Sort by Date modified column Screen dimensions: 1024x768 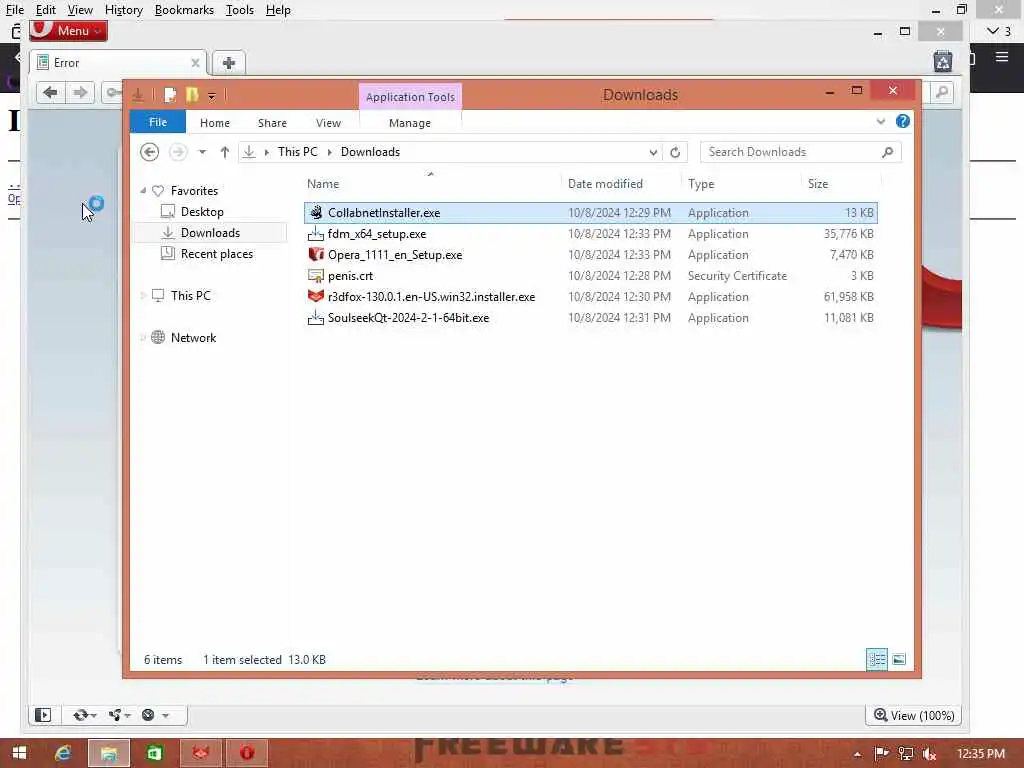(620, 184)
